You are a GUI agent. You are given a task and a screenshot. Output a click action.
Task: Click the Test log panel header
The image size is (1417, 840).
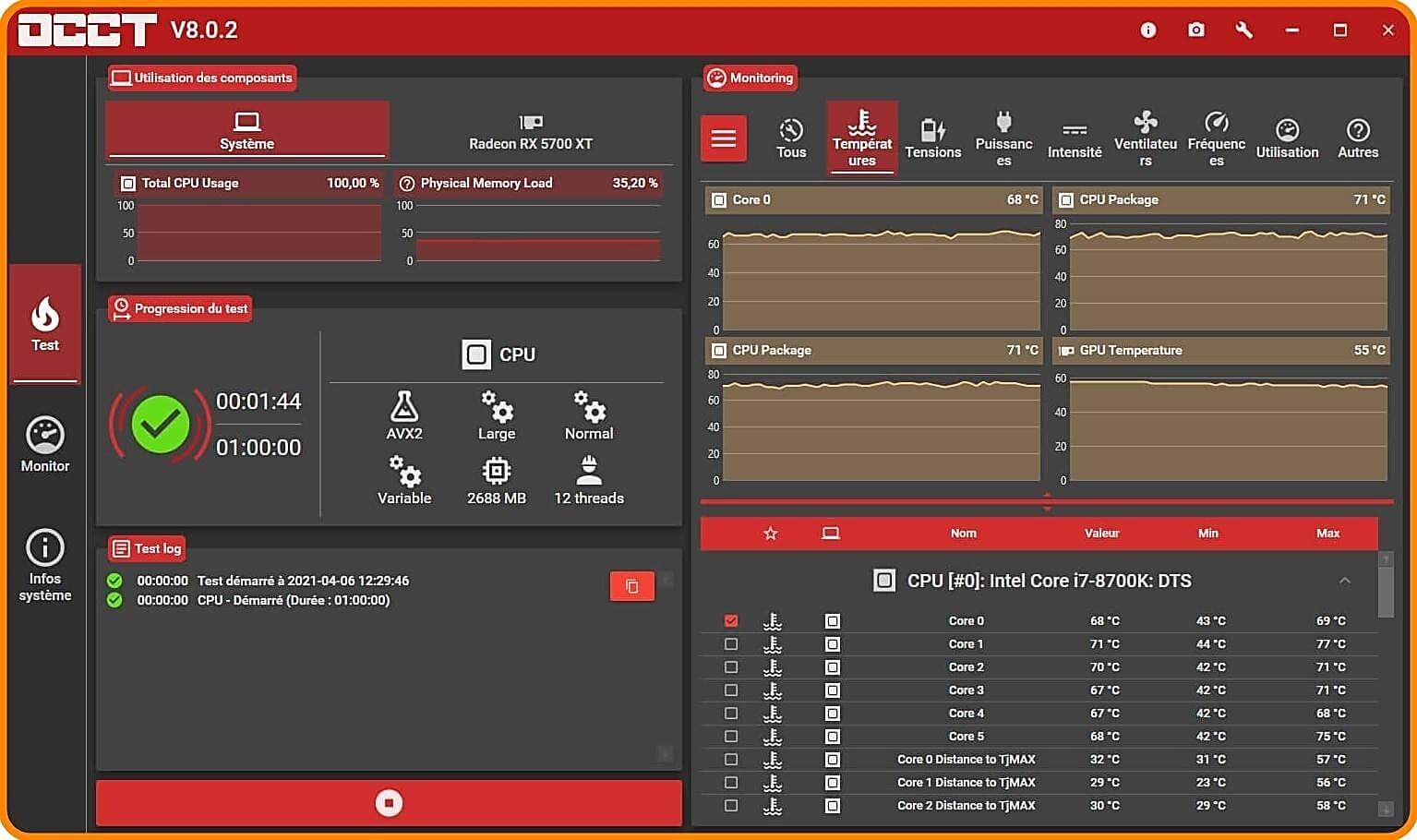pyautogui.click(x=147, y=548)
